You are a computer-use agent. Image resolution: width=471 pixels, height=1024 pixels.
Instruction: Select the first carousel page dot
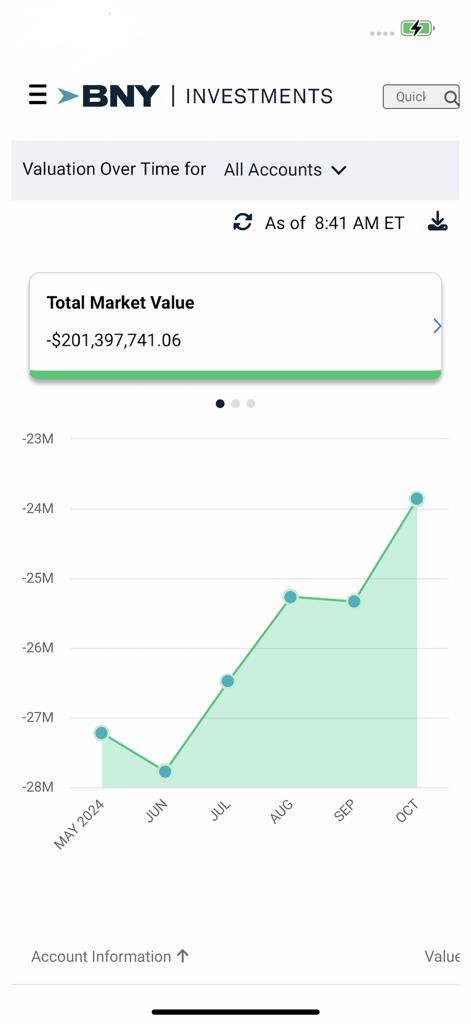coord(220,404)
